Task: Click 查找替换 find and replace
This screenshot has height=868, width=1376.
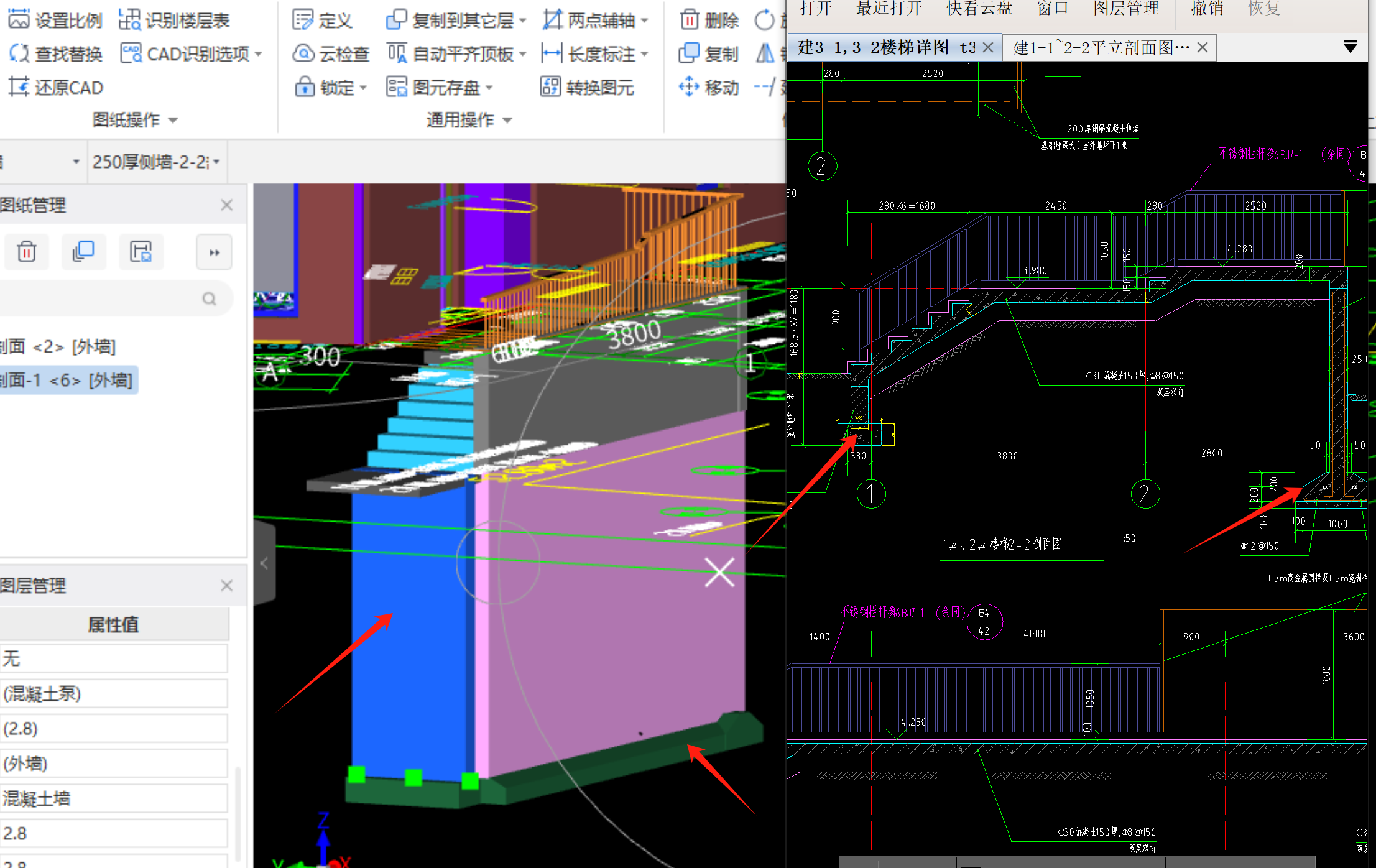Action: pos(55,54)
